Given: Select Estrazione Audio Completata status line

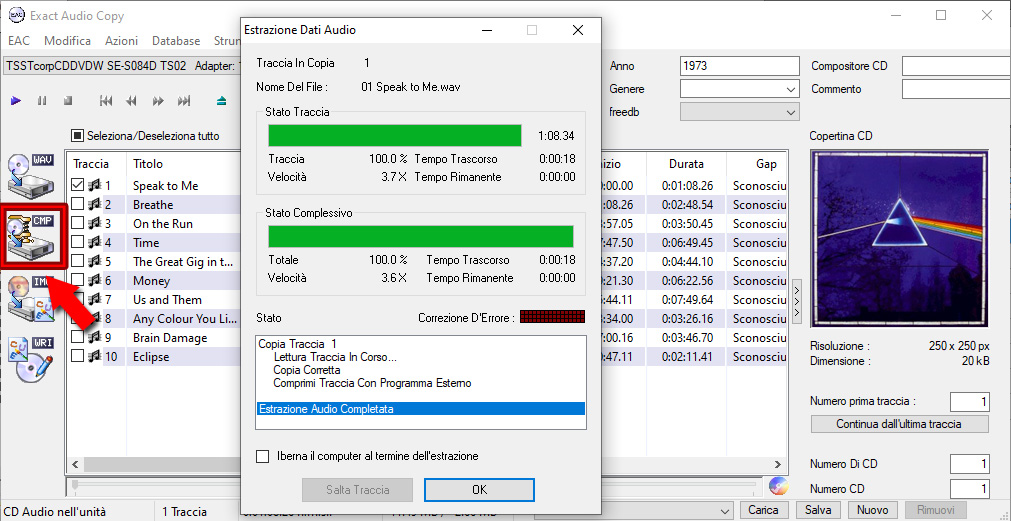Looking at the screenshot, I should [421, 409].
